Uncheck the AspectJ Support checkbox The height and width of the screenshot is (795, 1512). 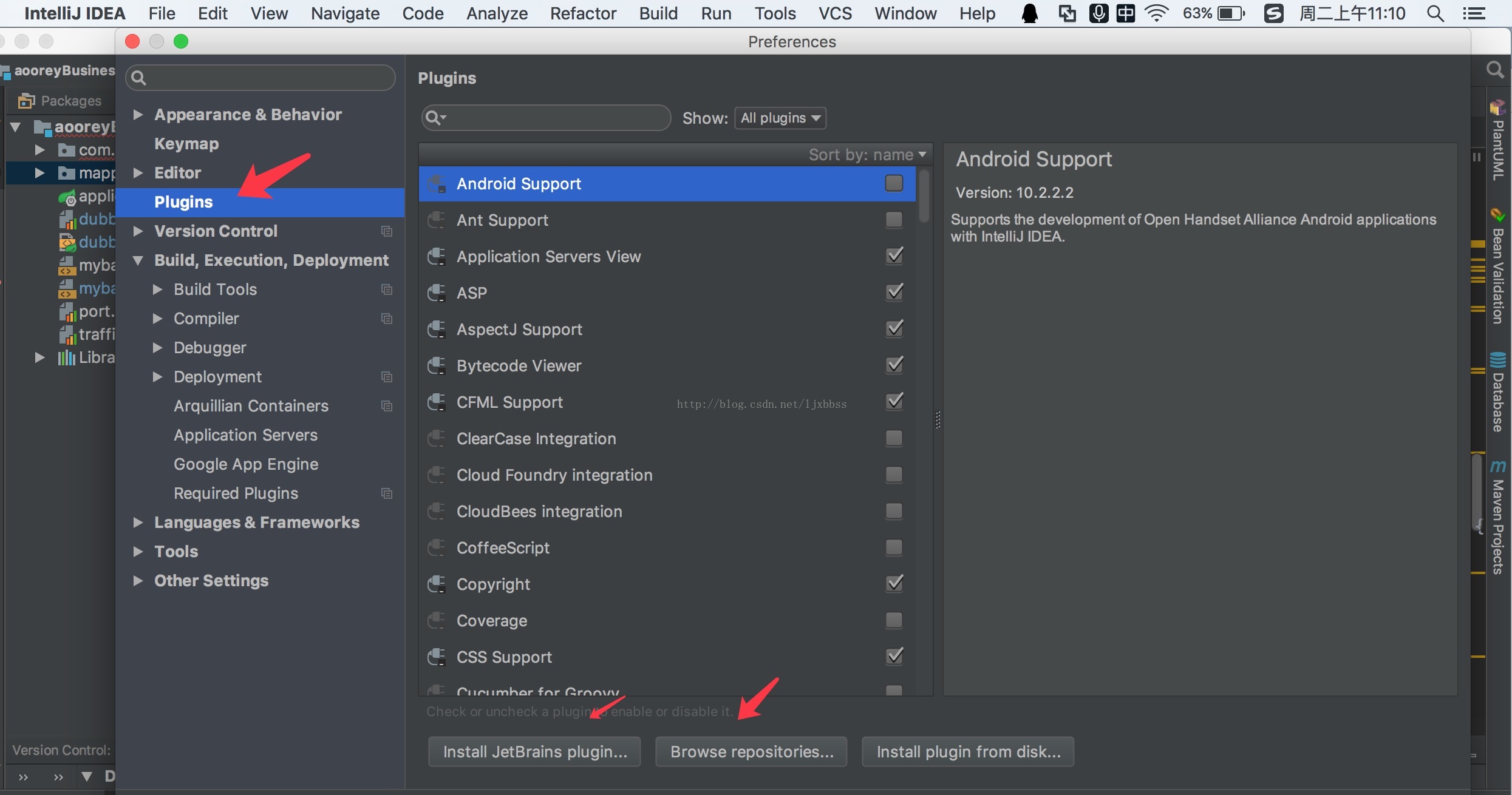click(894, 329)
